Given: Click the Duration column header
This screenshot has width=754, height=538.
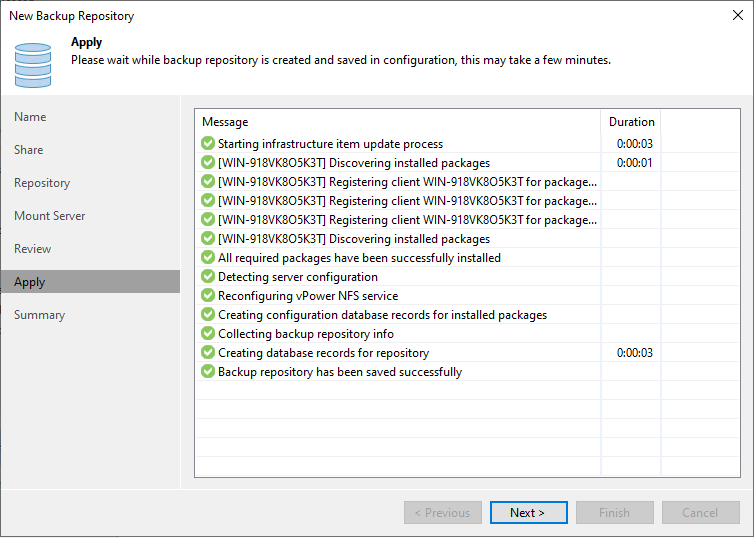Looking at the screenshot, I should 631,122.
